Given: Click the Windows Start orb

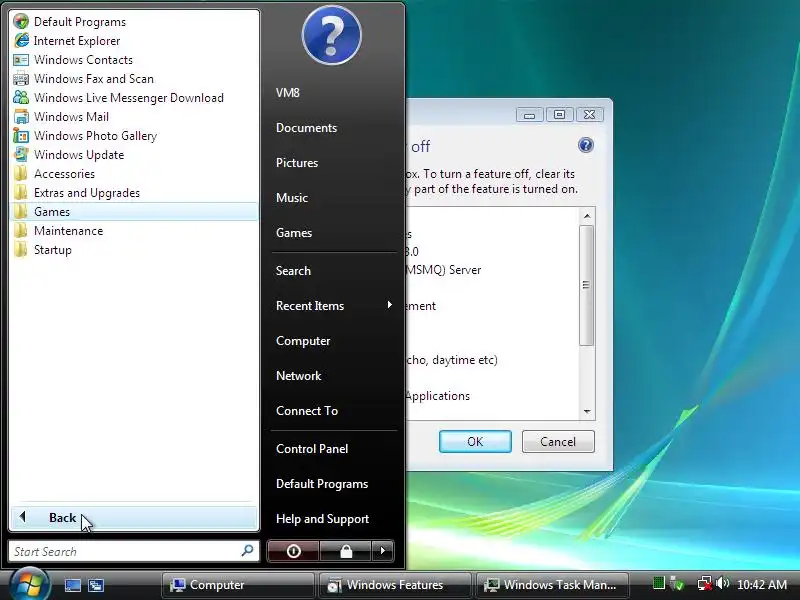Looking at the screenshot, I should 30,584.
